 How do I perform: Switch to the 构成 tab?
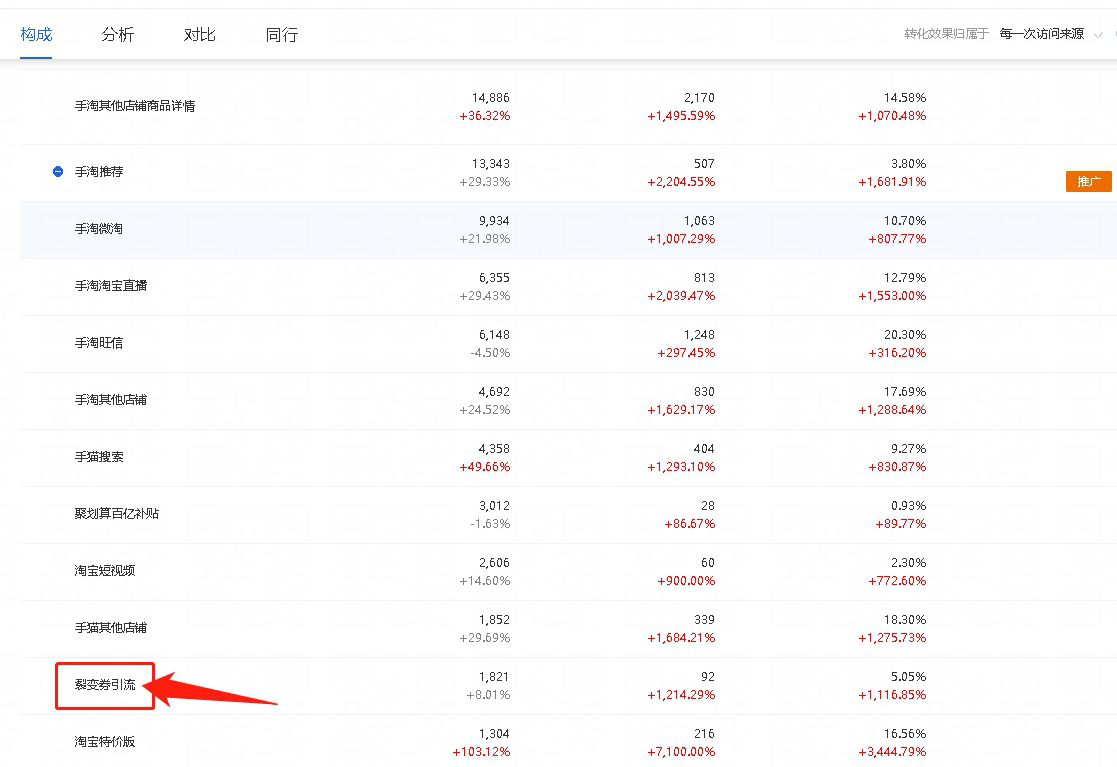36,34
